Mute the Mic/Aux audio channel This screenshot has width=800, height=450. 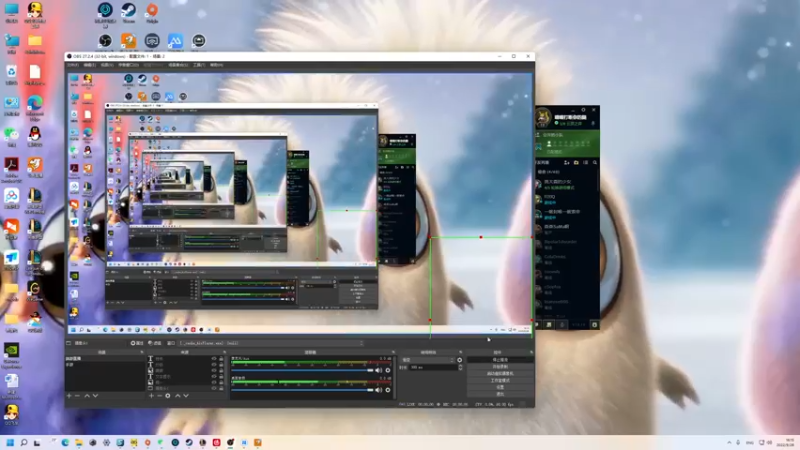click(x=379, y=370)
